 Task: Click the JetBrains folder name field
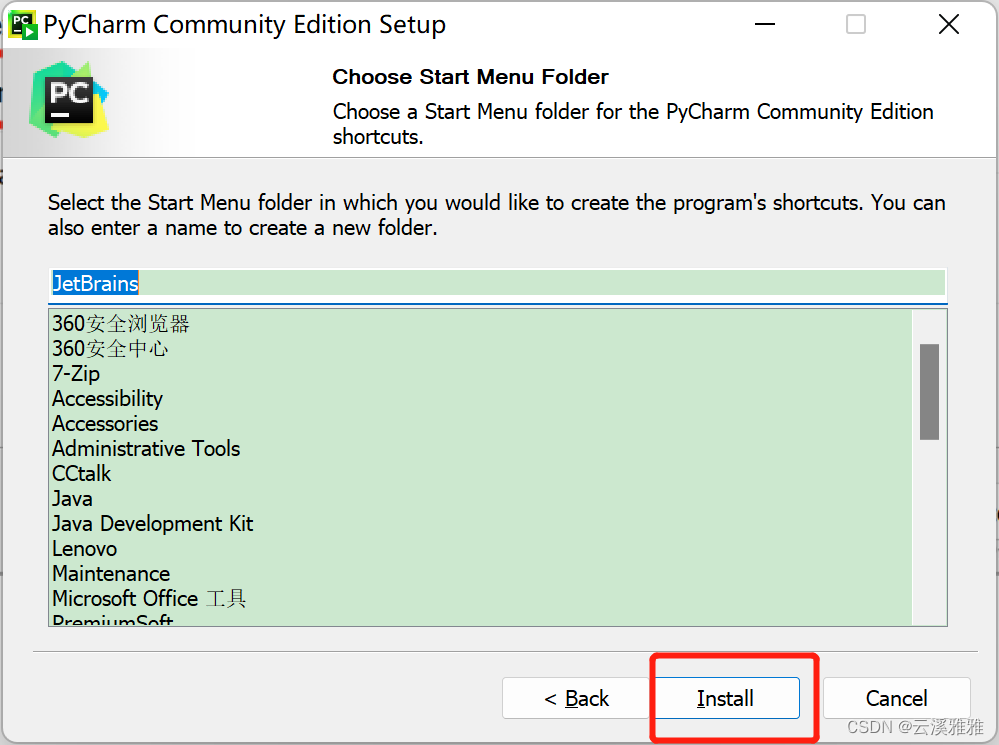tap(498, 283)
